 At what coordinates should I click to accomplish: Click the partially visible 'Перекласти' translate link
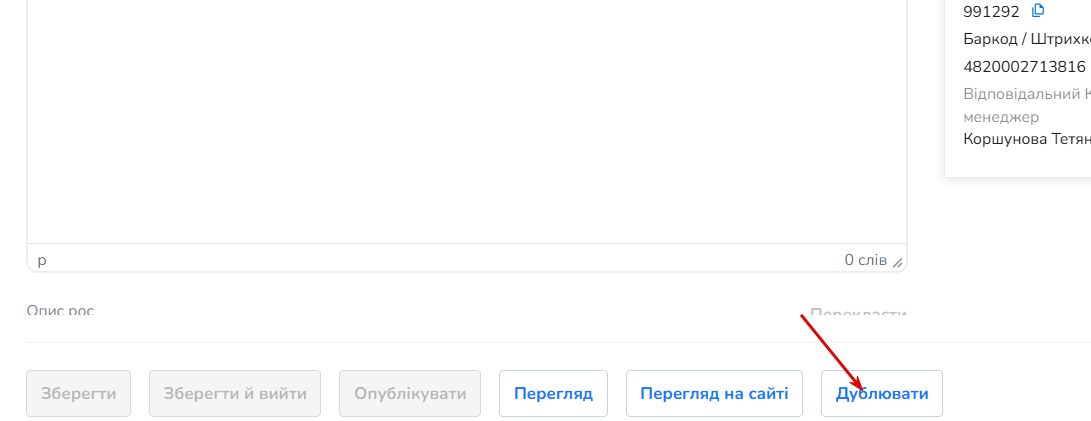click(x=859, y=312)
